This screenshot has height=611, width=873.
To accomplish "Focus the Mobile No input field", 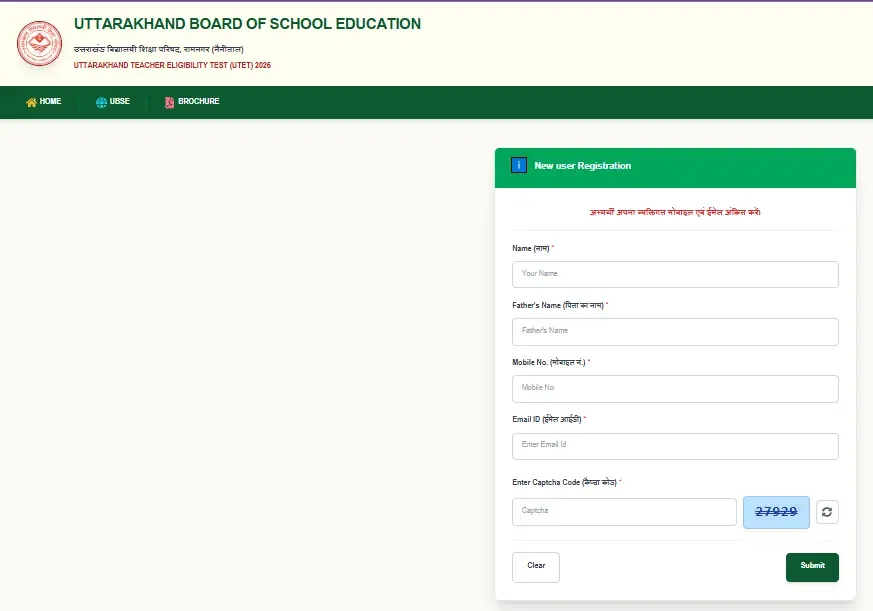I will (x=675, y=389).
